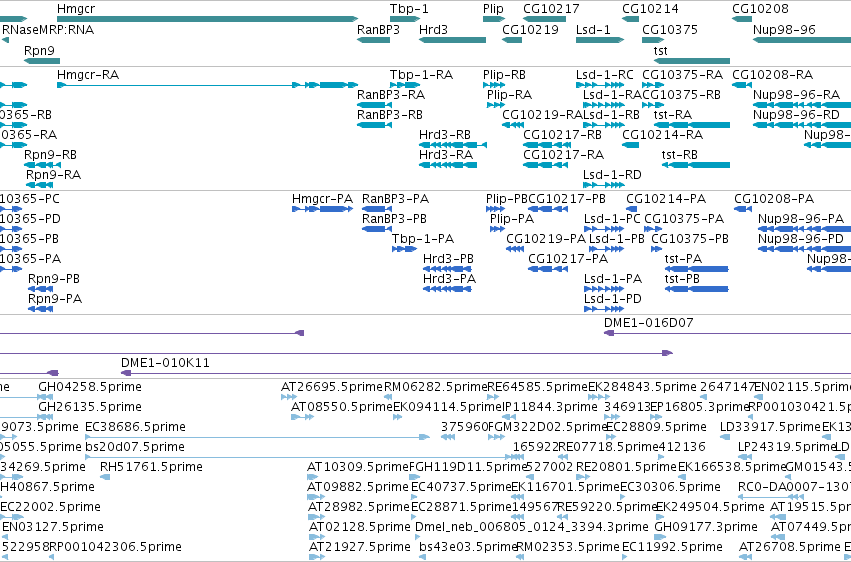This screenshot has width=851, height=562.
Task: Open the Hrd3-PB protein feature
Action: [x=447, y=269]
